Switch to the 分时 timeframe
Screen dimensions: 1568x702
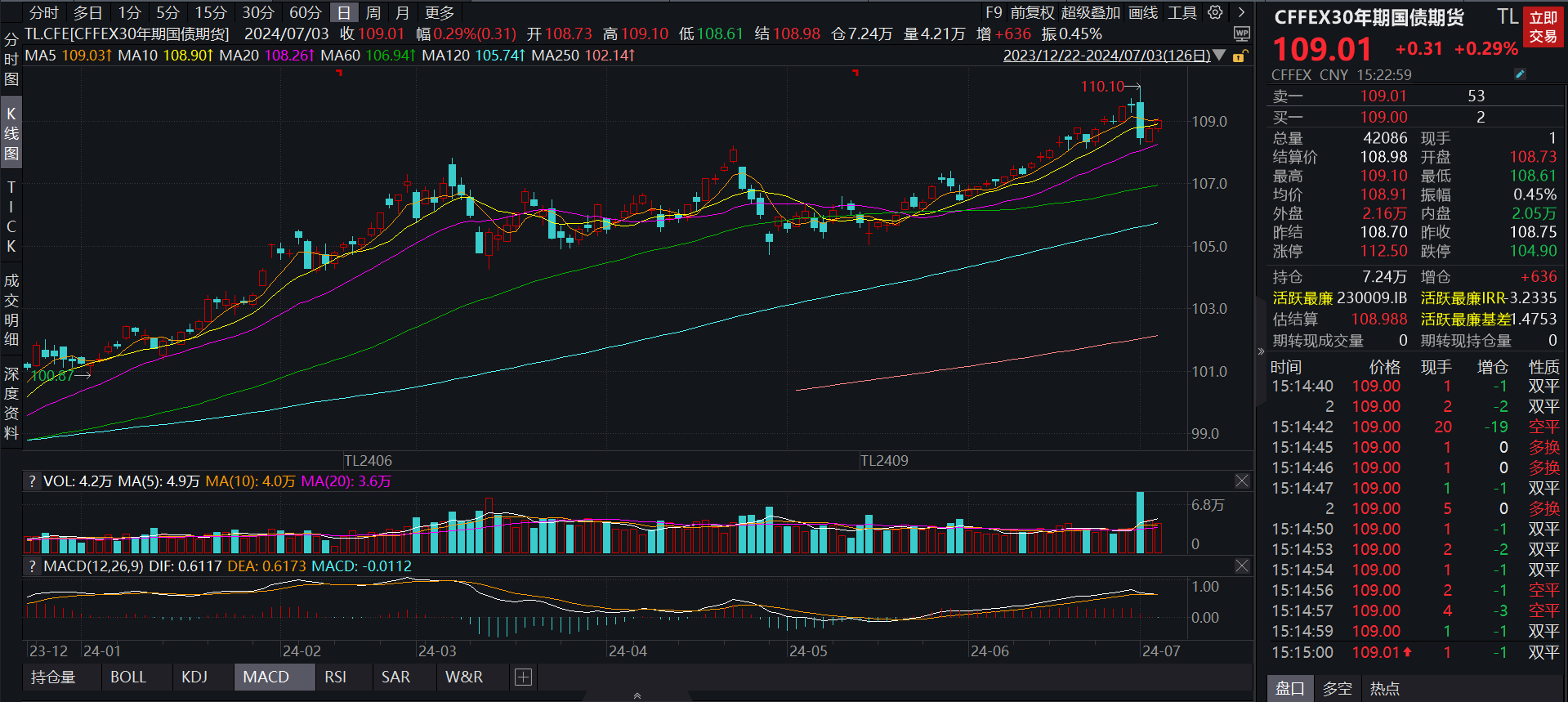[x=44, y=12]
